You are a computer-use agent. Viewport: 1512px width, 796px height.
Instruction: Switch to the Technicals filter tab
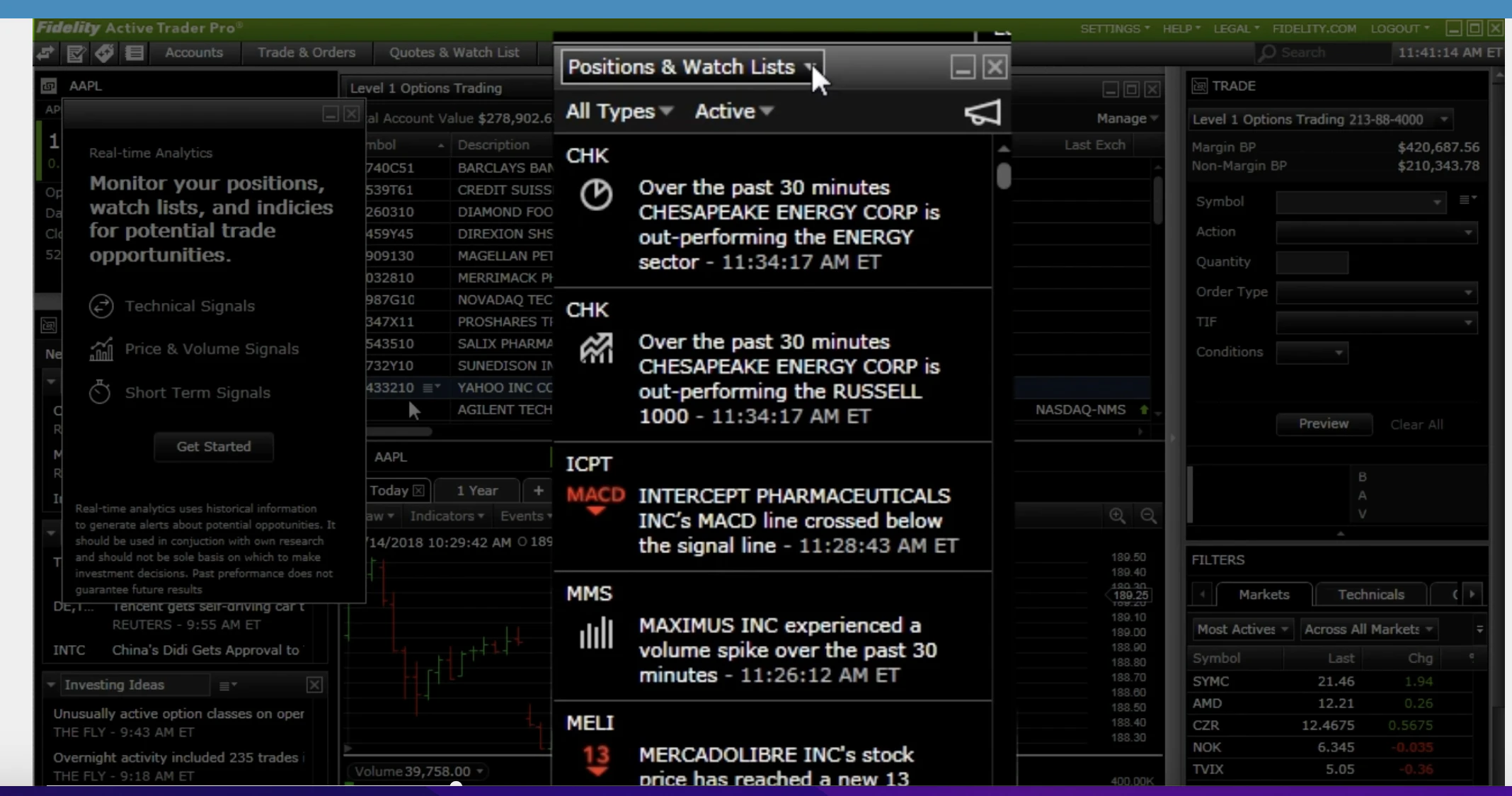pyautogui.click(x=1370, y=594)
